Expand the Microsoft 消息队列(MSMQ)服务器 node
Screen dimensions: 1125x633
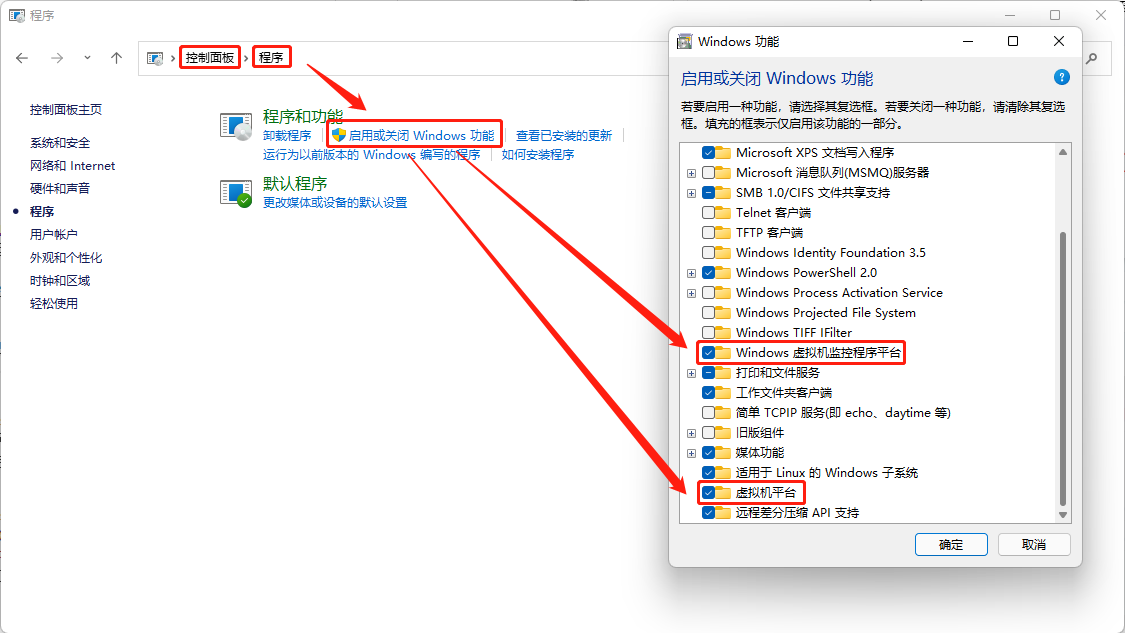pyautogui.click(x=691, y=173)
